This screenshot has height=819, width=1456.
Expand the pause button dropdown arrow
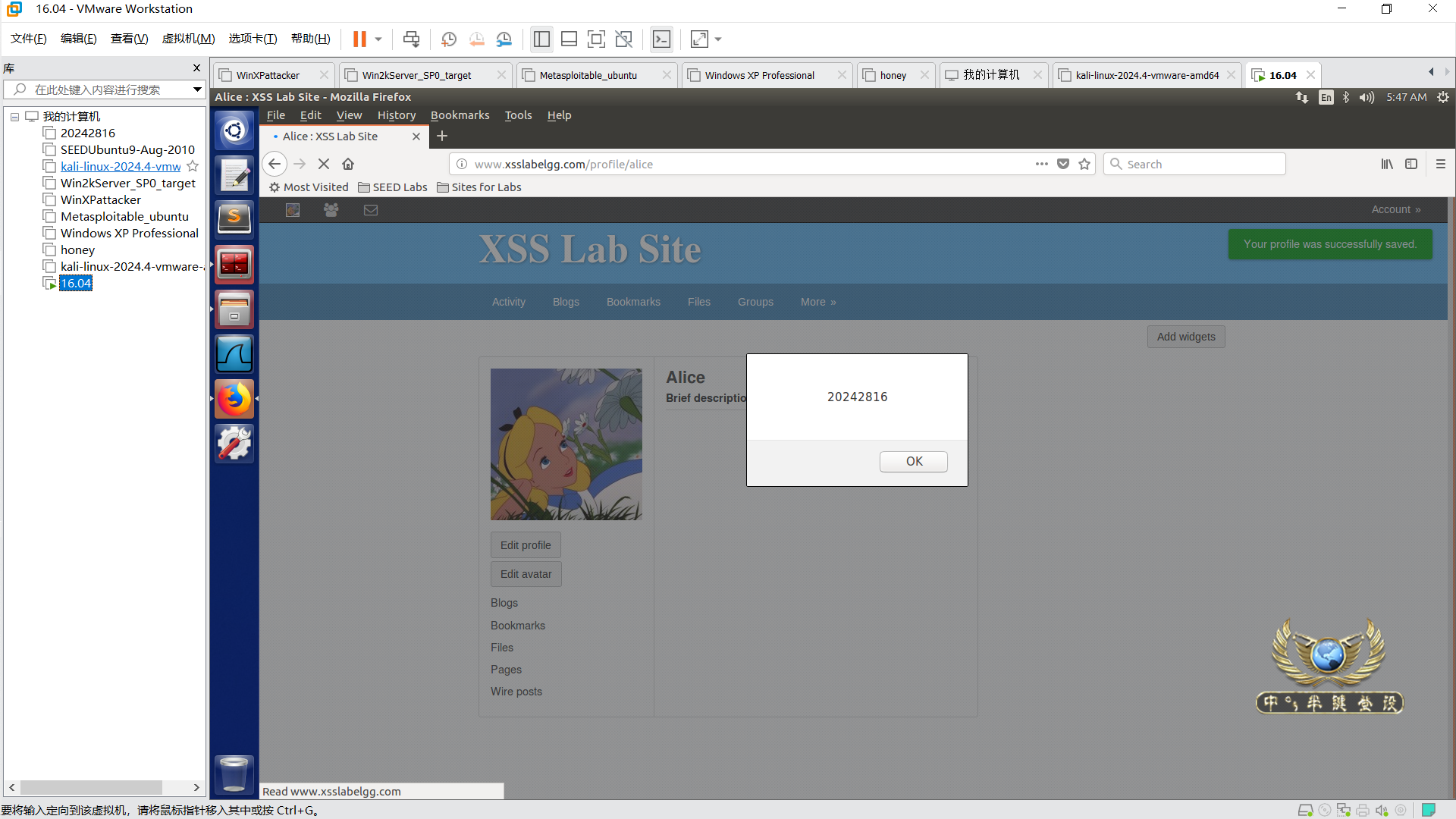[x=378, y=39]
